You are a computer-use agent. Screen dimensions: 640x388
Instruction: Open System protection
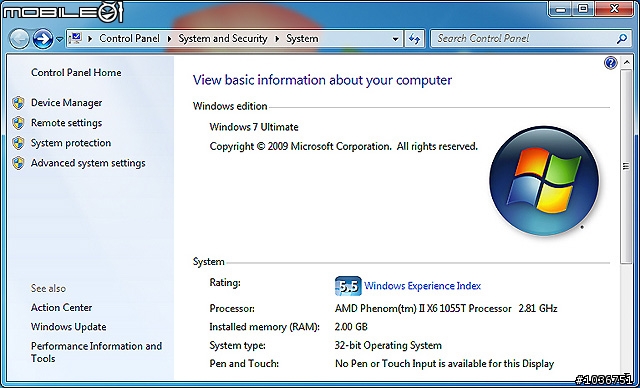[71, 143]
